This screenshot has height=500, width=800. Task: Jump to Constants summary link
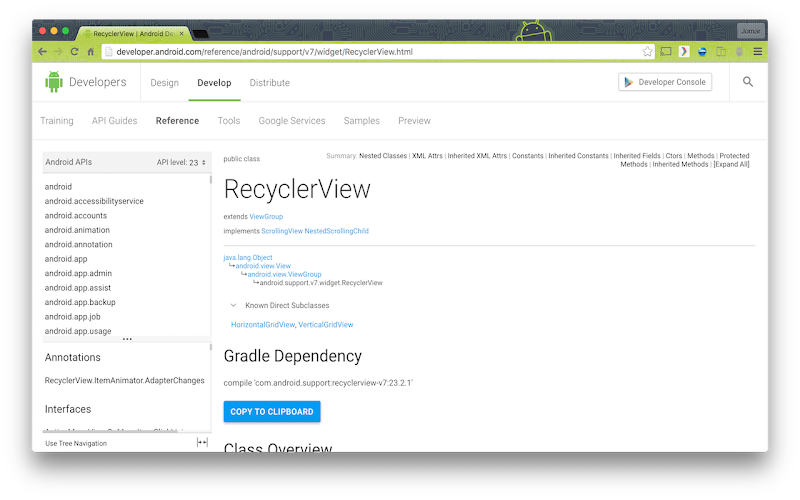[x=528, y=156]
